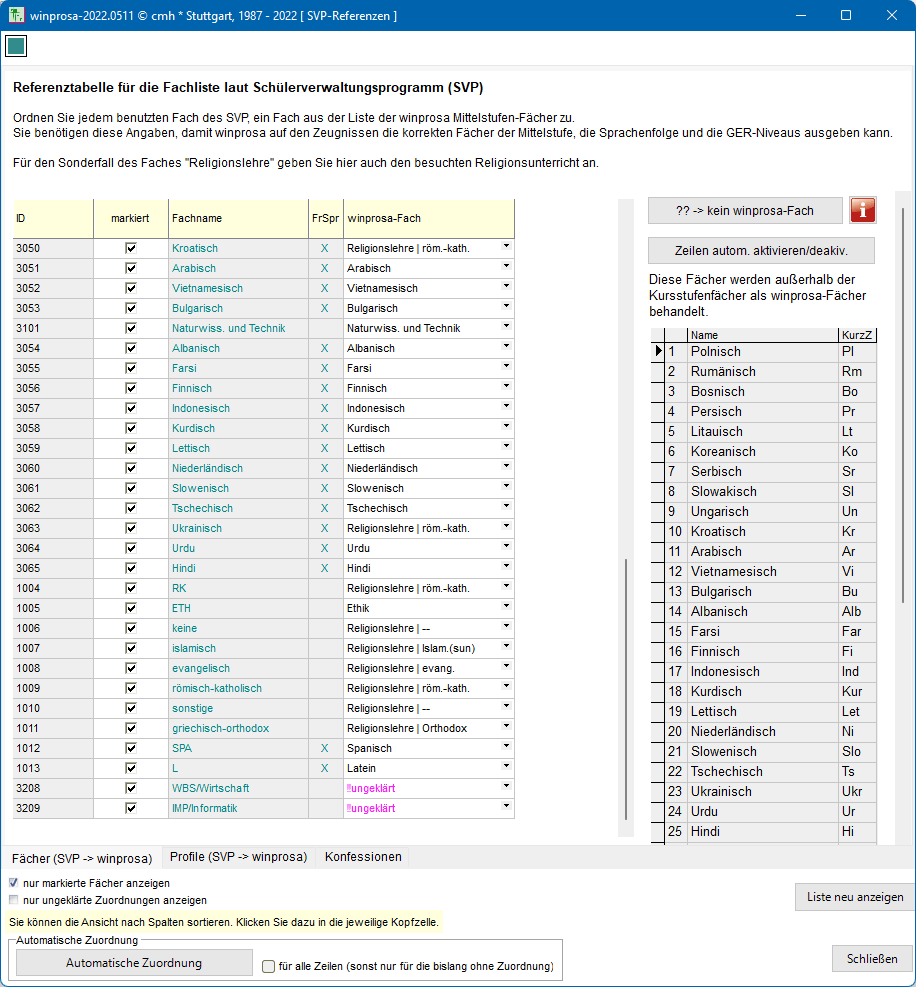Click the Schließen button
This screenshot has height=987, width=916.
[x=872, y=958]
